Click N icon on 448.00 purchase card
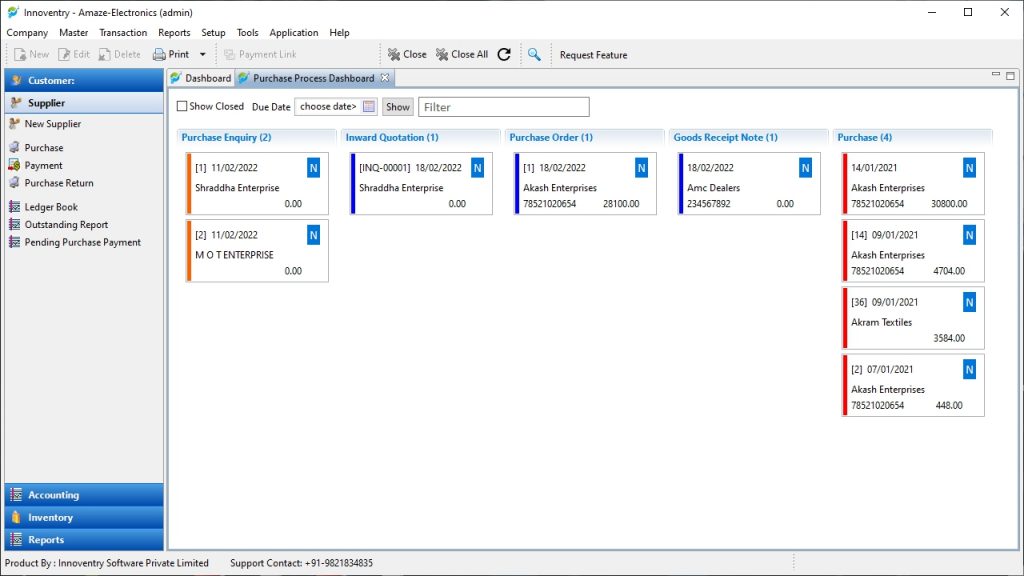The height and width of the screenshot is (576, 1024). point(969,370)
